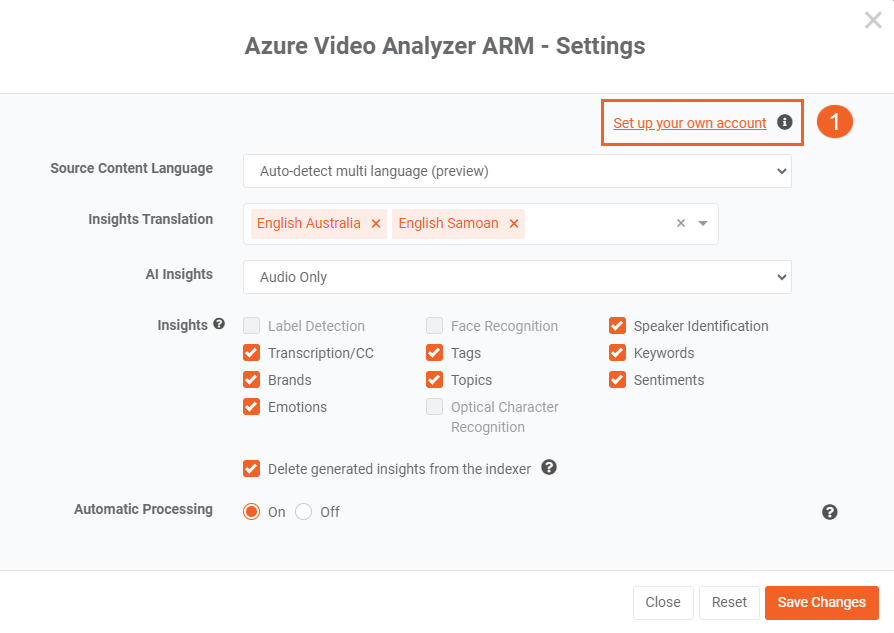894x633 pixels.
Task: Open the AI Insights dropdown
Action: point(517,277)
